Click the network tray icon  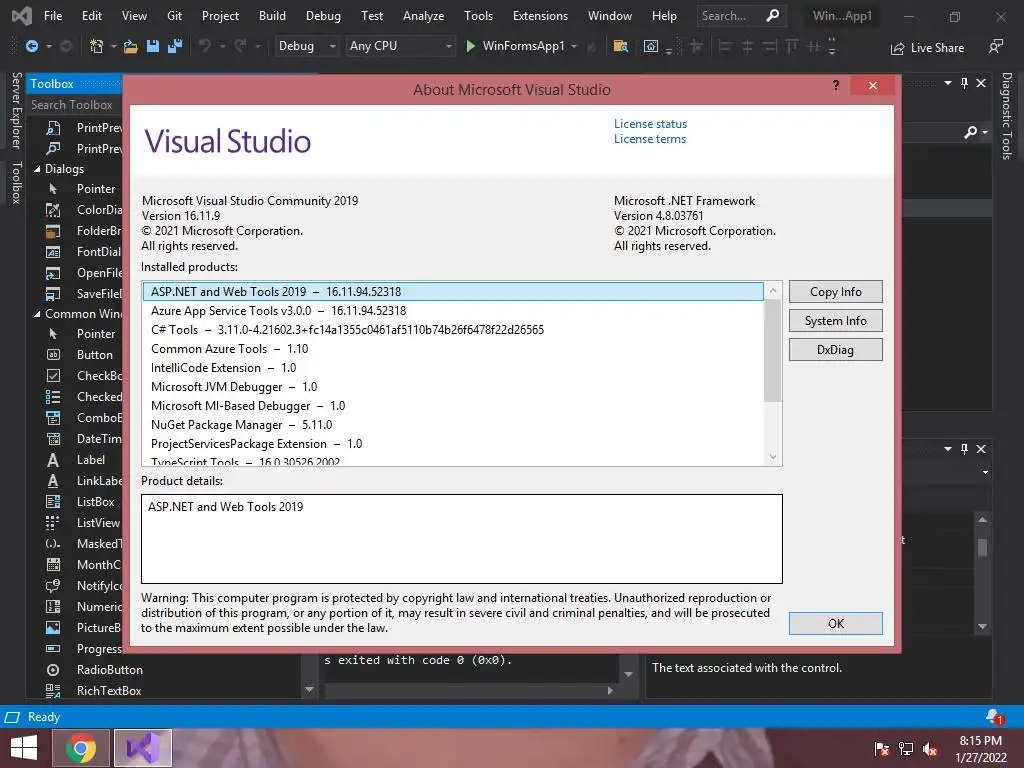[906, 749]
